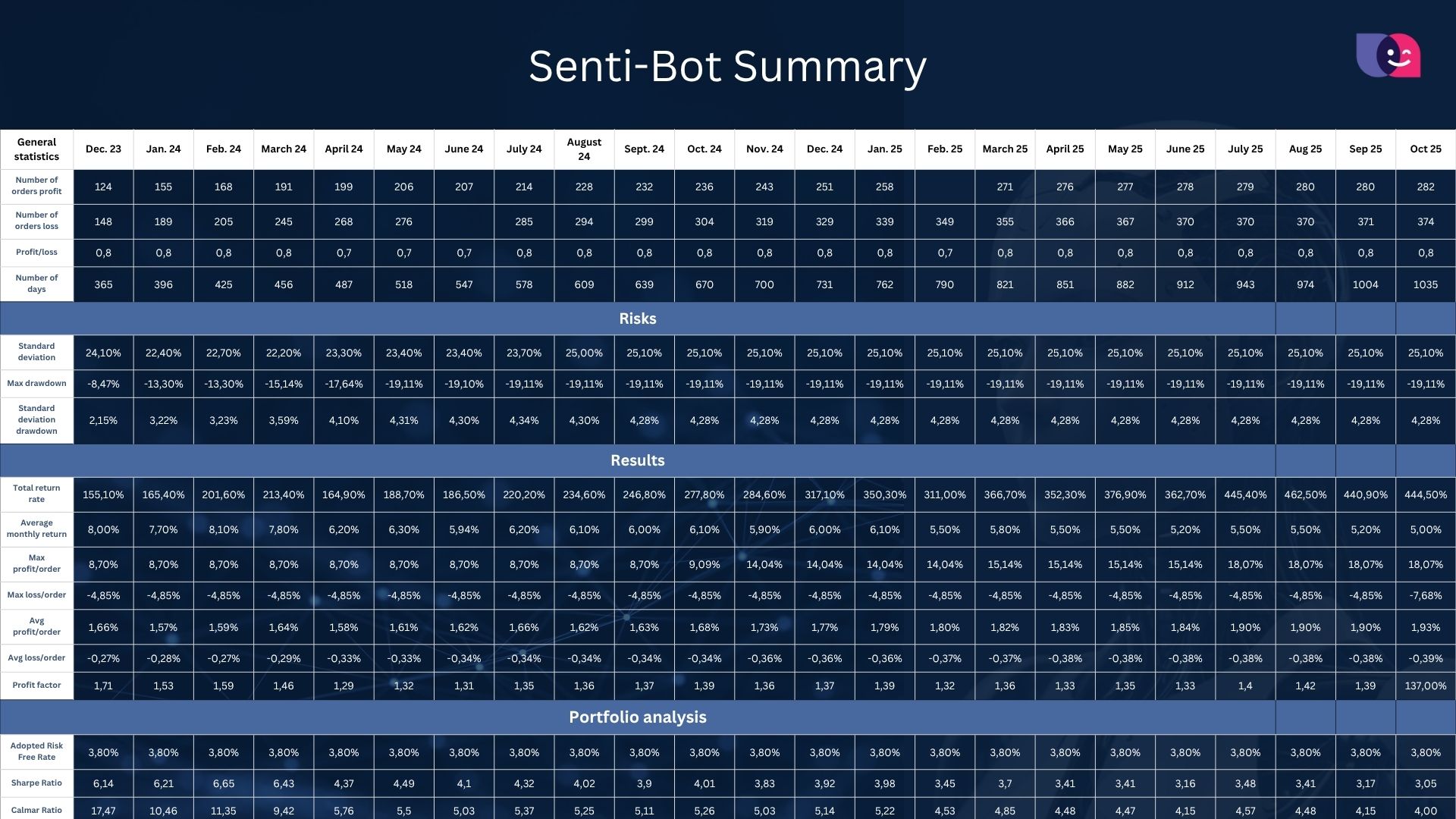Screen dimensions: 1456x819
Task: Click the 137,00% profit factor cell
Action: [1425, 686]
